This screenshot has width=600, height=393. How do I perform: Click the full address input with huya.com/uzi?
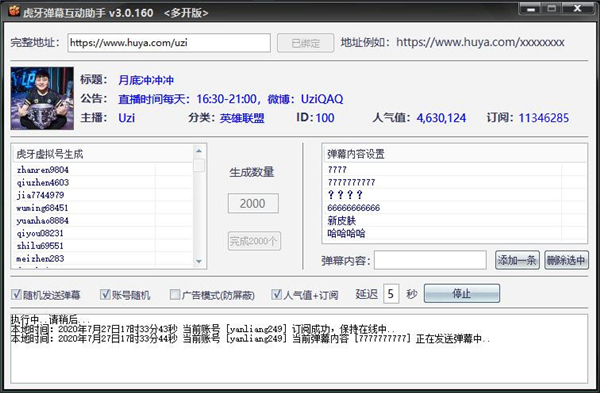(x=169, y=42)
